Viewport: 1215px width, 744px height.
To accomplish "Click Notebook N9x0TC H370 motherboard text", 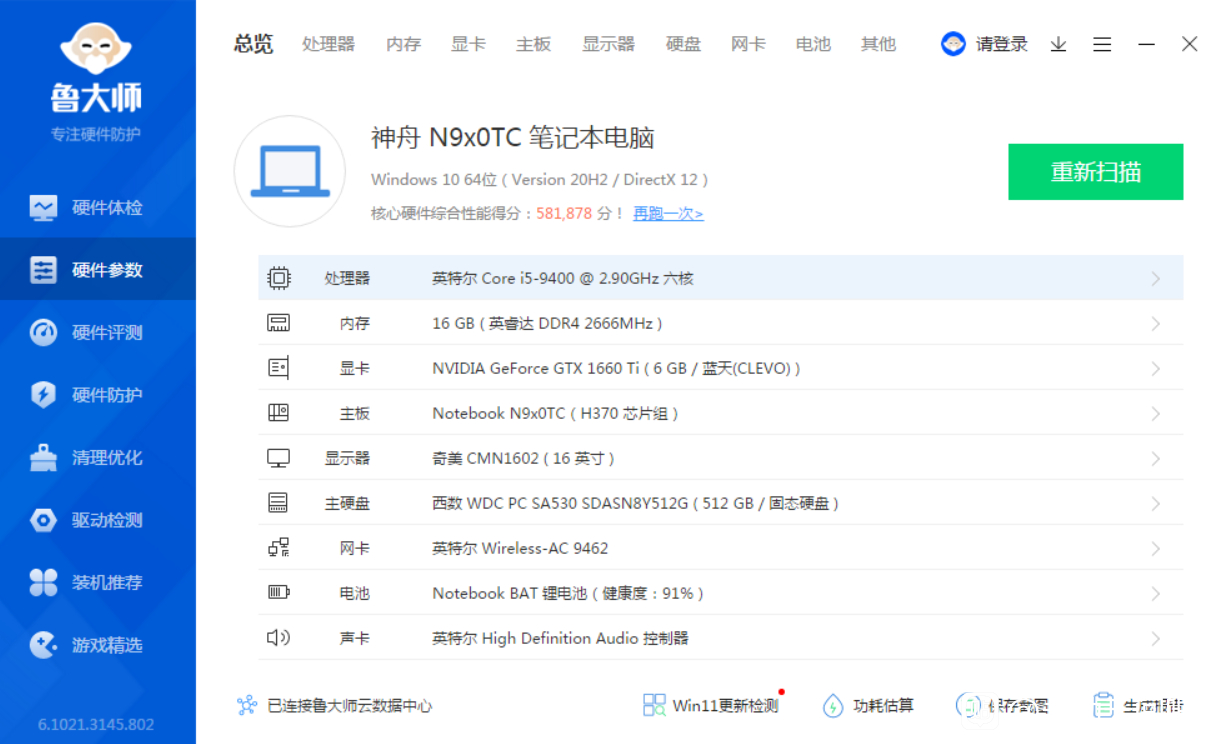I will pyautogui.click(x=555, y=414).
